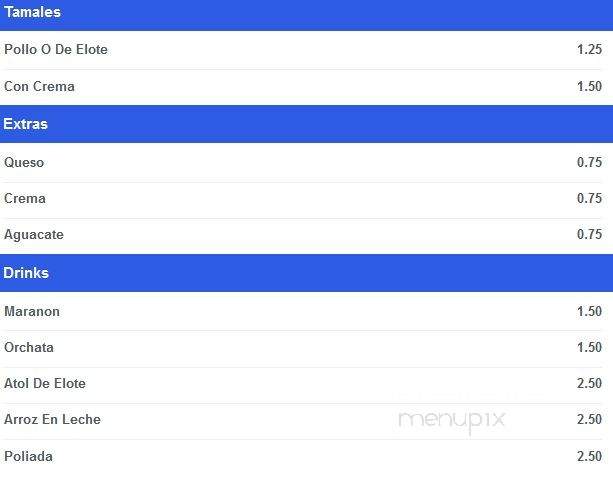
Task: Select the Maranon drink
Action: (32, 312)
